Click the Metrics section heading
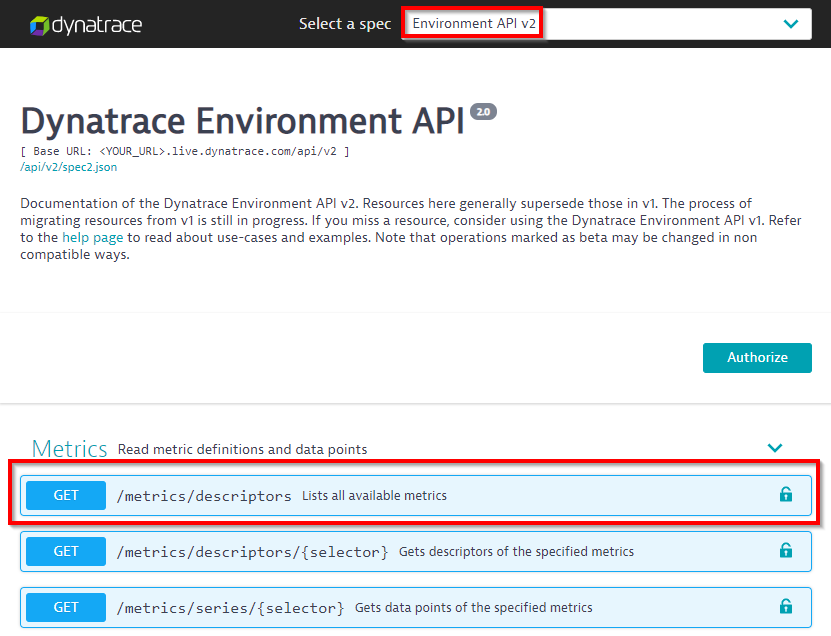The width and height of the screenshot is (831, 636). [x=69, y=449]
